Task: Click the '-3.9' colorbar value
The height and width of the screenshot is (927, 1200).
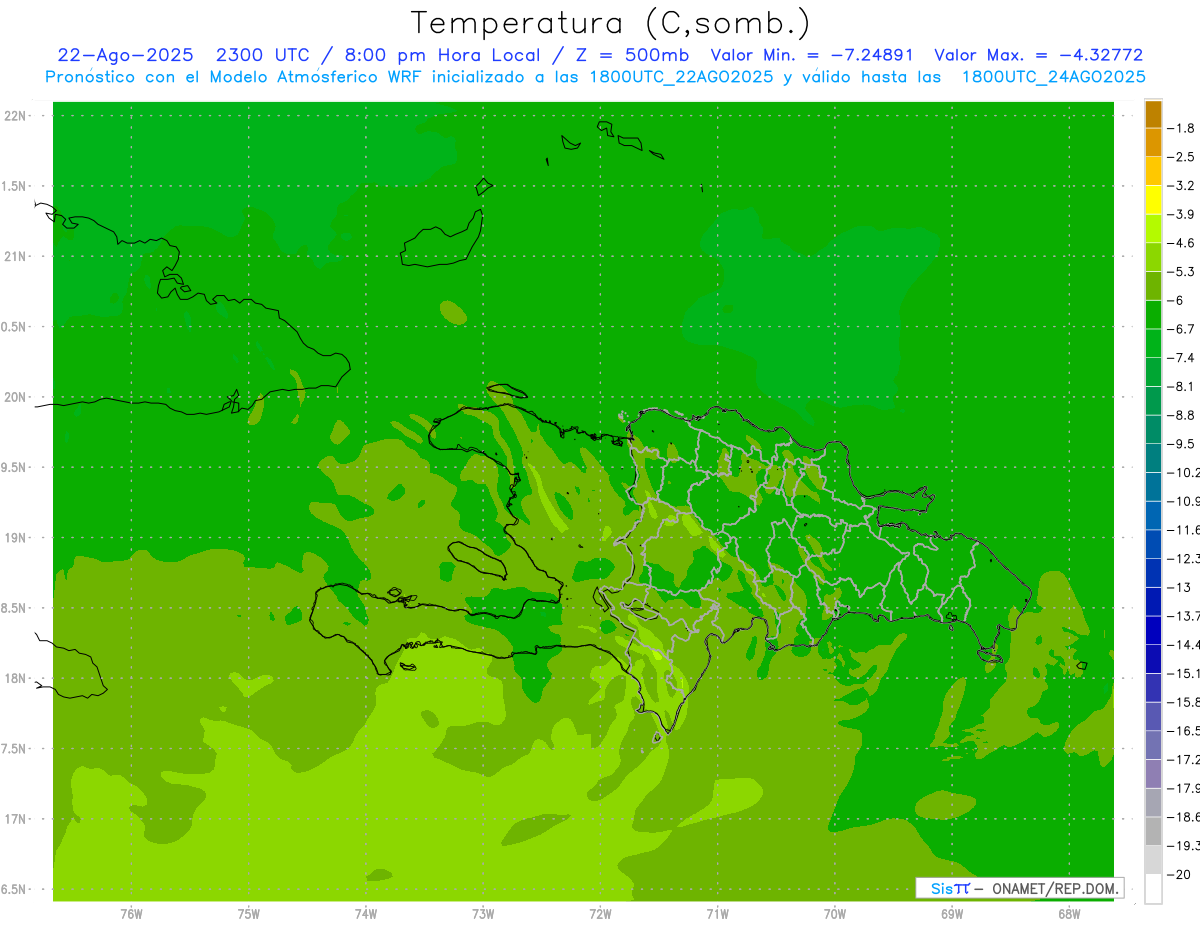Action: [1181, 214]
